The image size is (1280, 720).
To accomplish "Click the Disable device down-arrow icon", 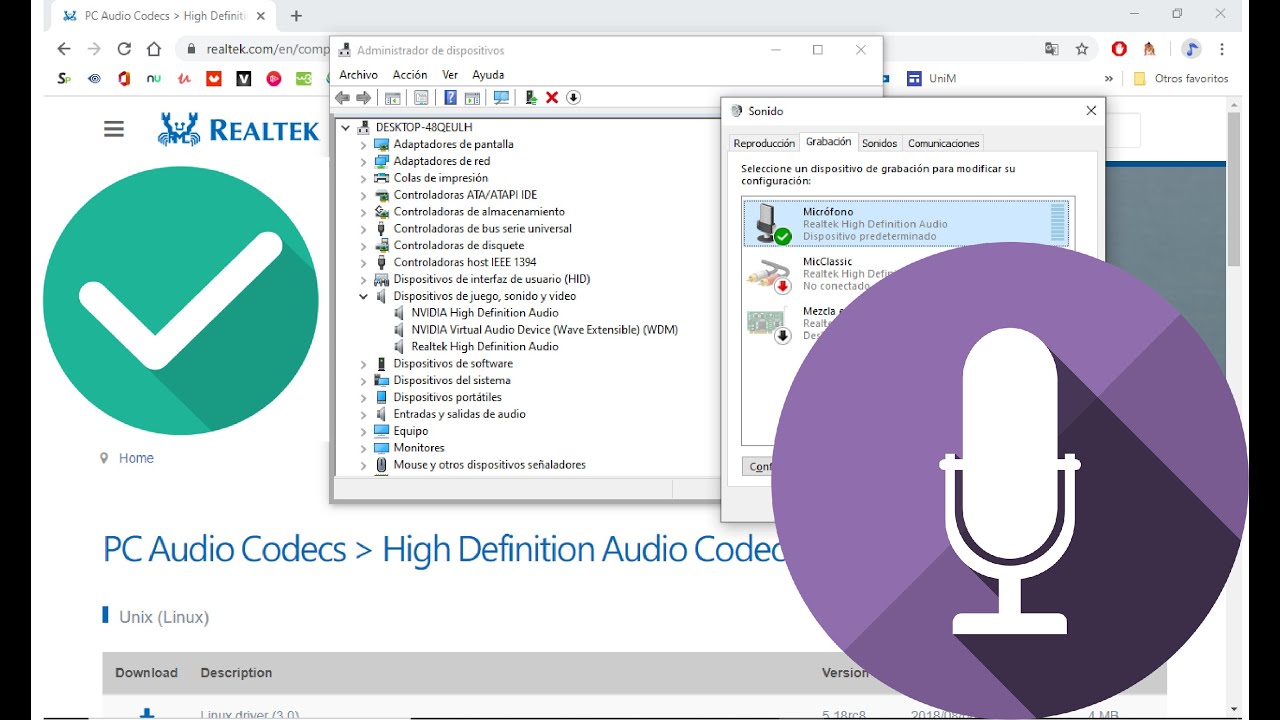I will (573, 97).
